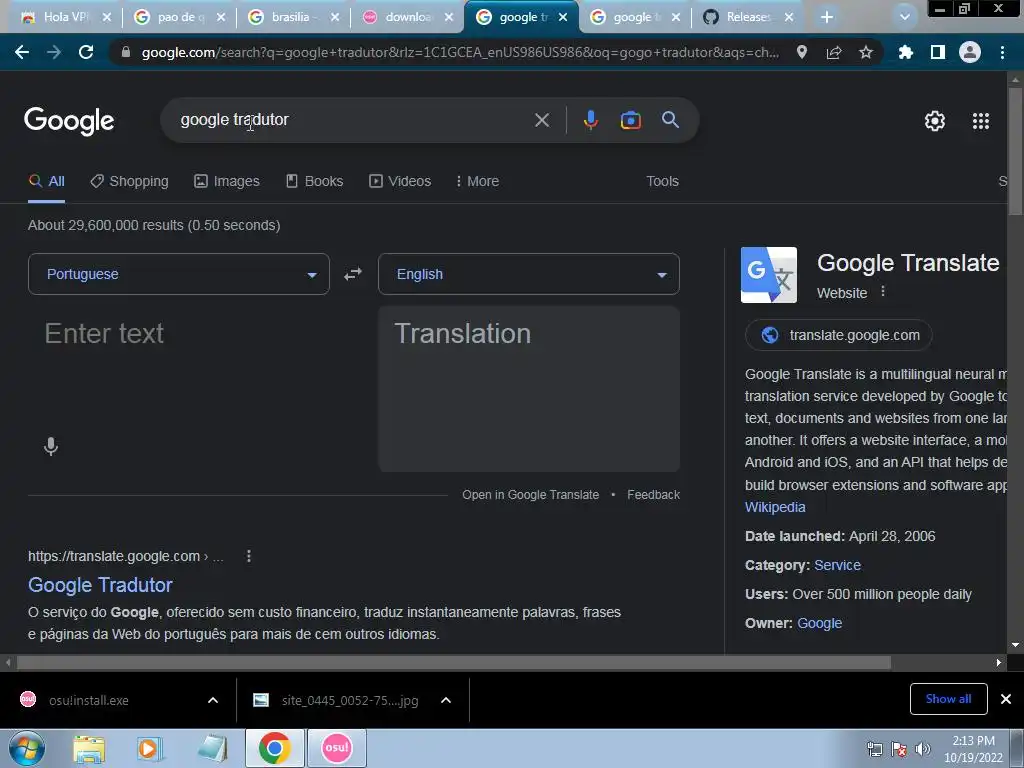The height and width of the screenshot is (768, 1024).
Task: Open the Chrome profile avatar
Action: (970, 52)
